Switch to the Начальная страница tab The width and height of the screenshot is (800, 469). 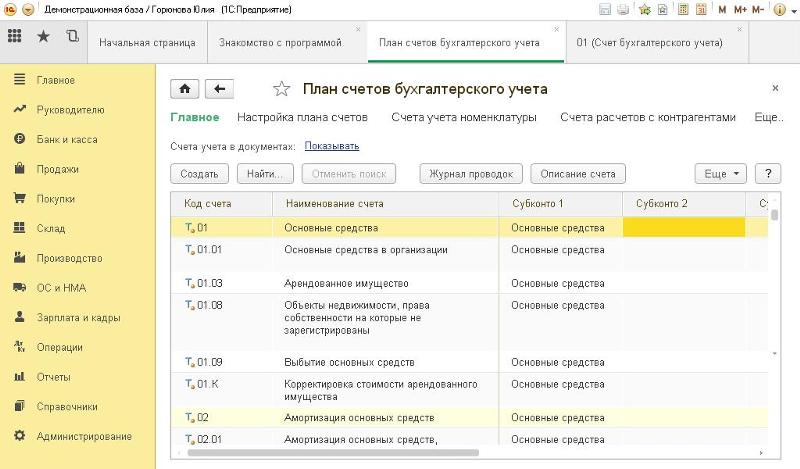coord(147,42)
